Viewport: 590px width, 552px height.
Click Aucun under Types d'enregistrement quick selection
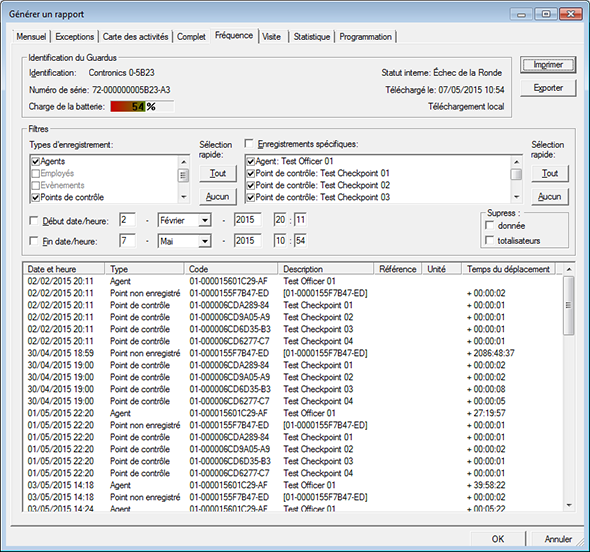217,196
